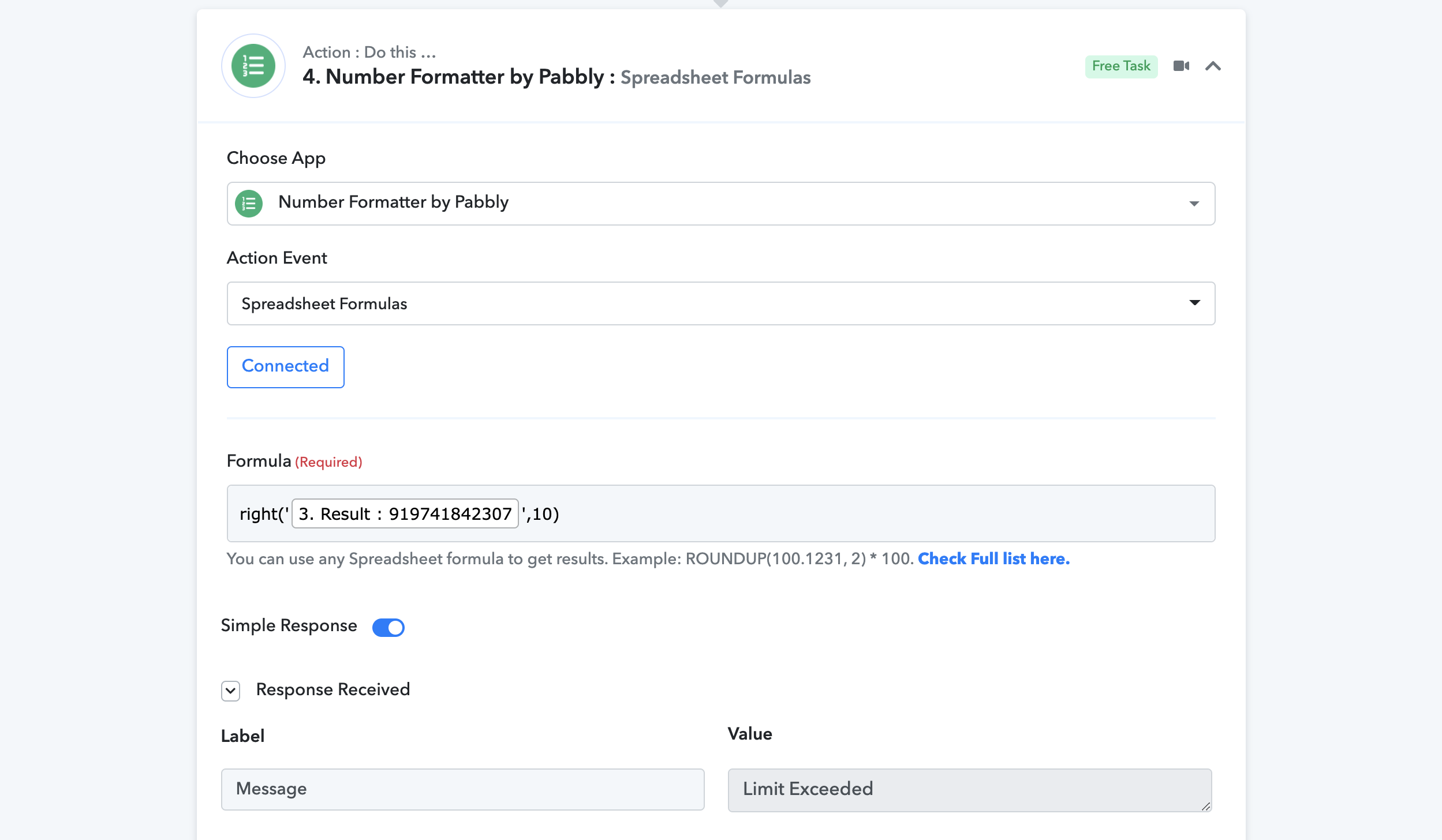Open the video tutorial camera icon

[1181, 66]
